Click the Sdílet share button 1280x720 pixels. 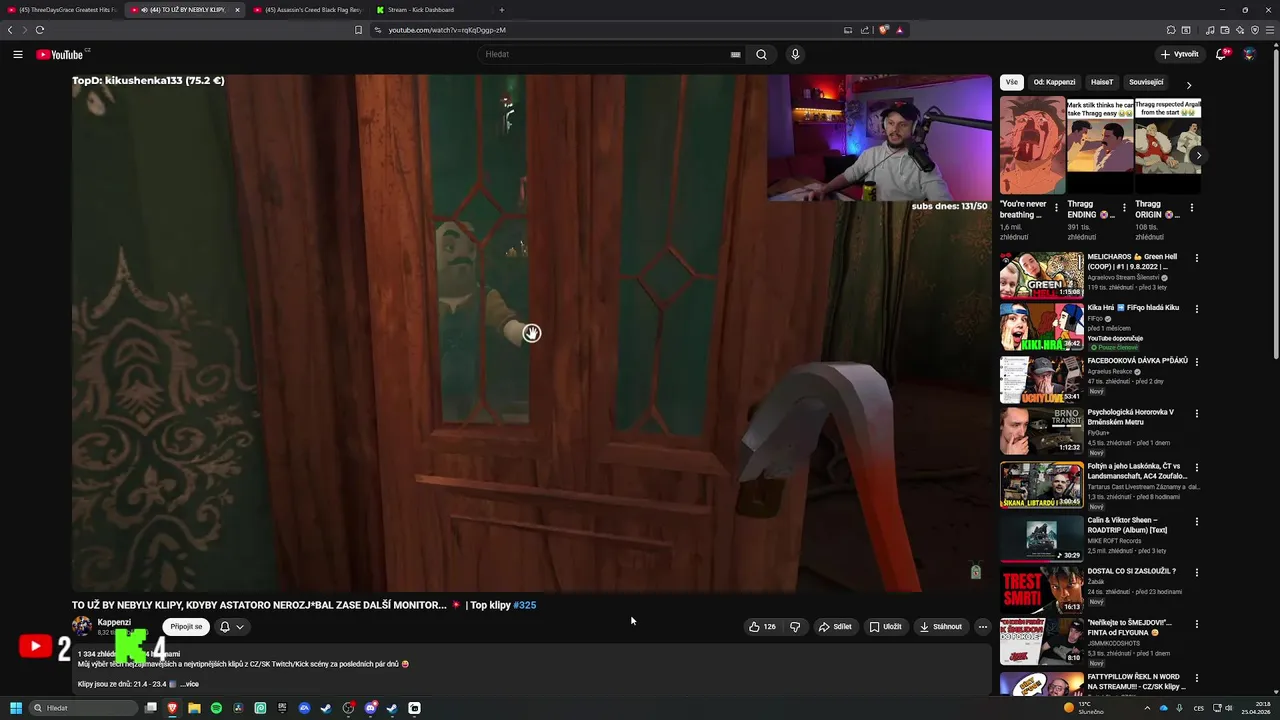point(835,627)
